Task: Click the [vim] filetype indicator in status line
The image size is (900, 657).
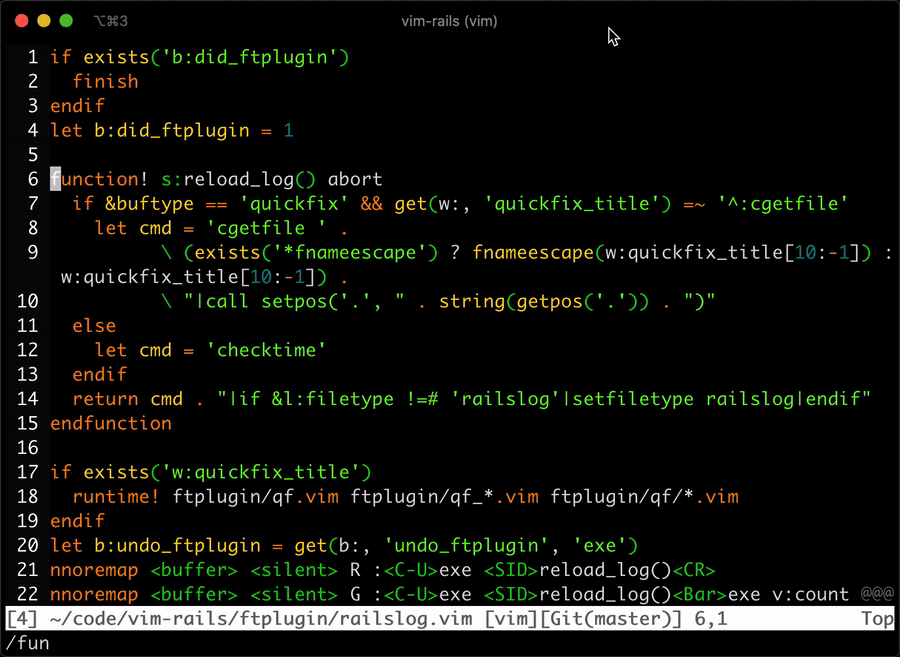Action: pos(511,619)
